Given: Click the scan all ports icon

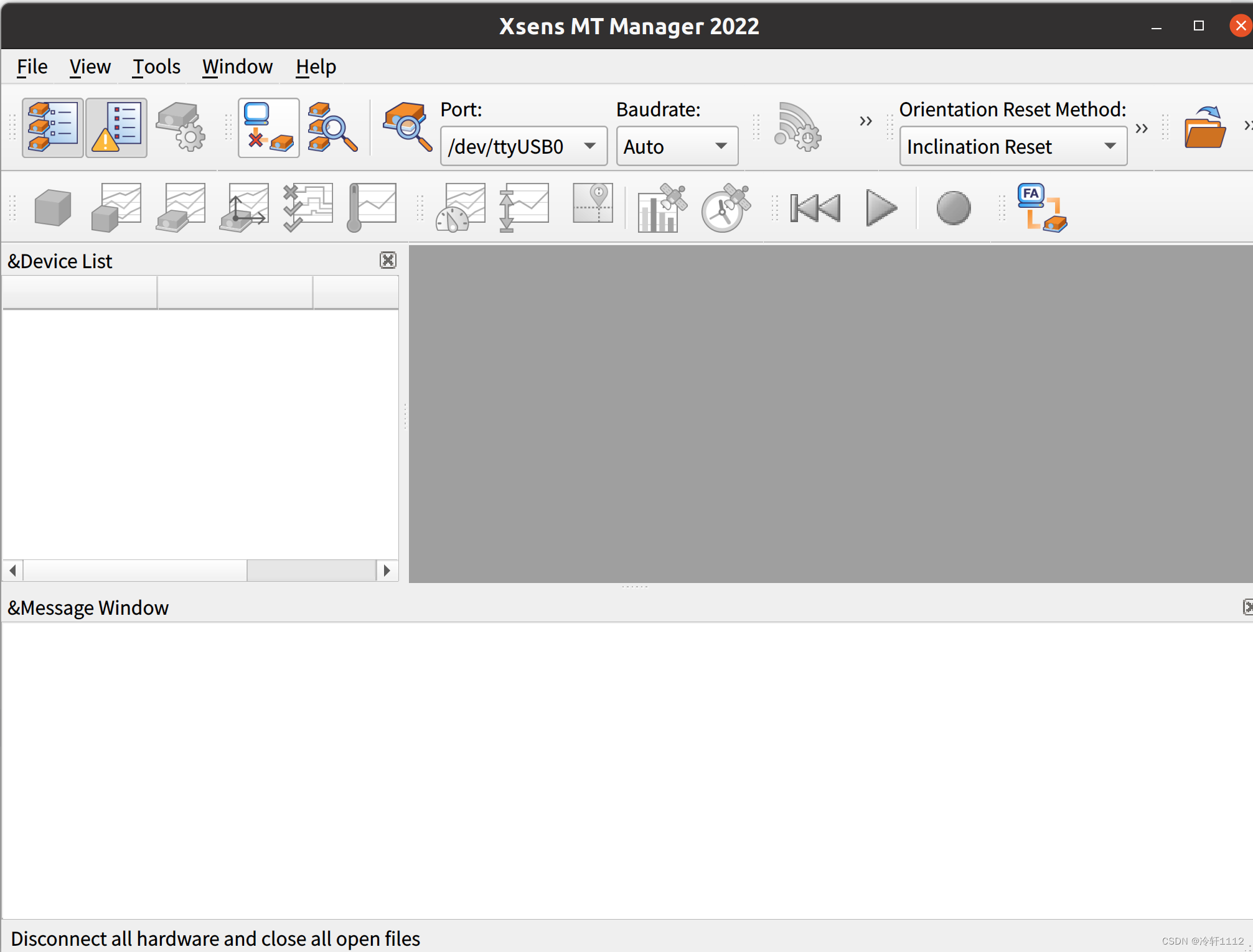Looking at the screenshot, I should tap(332, 128).
